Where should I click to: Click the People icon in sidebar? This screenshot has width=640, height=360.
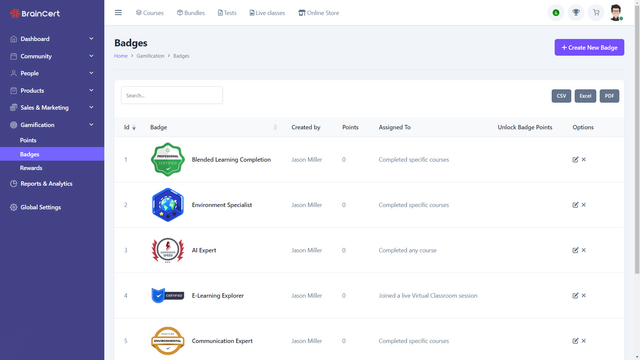13,73
